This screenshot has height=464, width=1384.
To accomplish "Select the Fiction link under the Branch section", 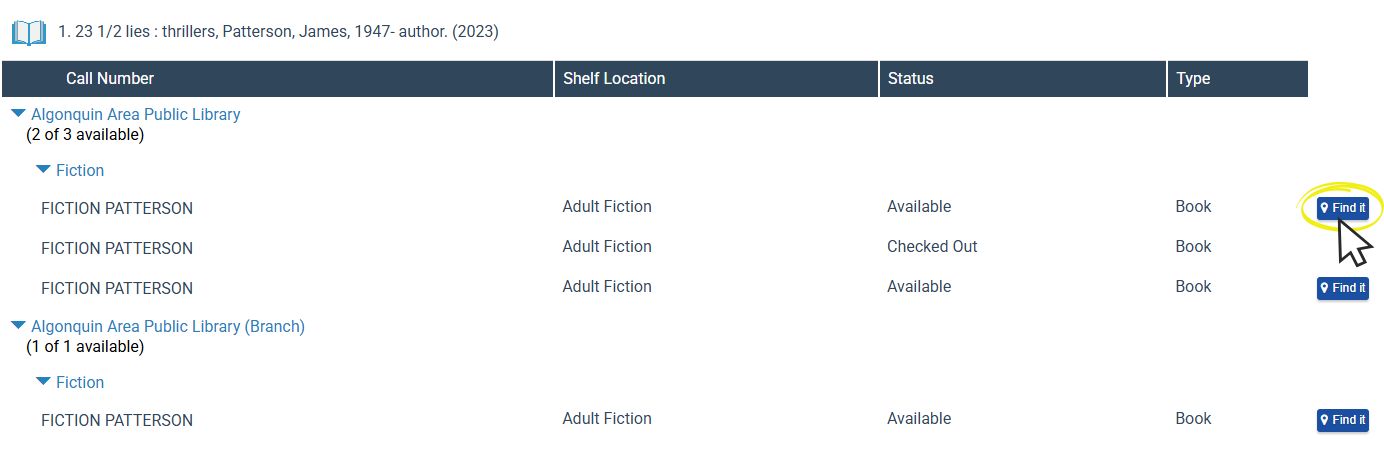I will tap(80, 382).
